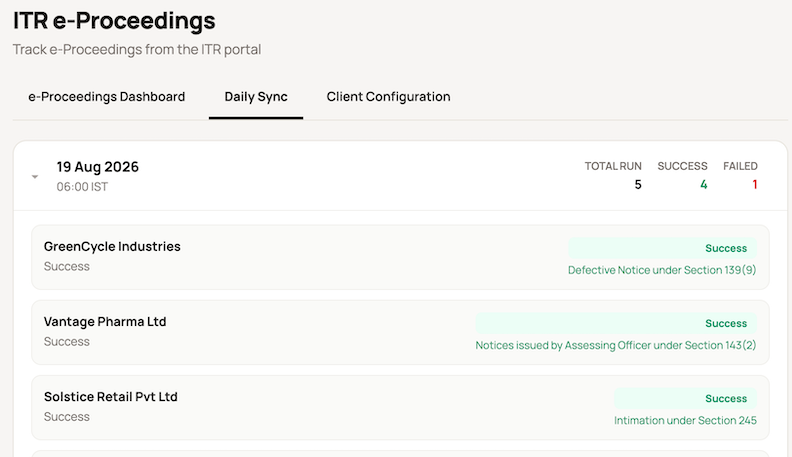Click the Solstice Retail Pvt Ltd name
The image size is (792, 457).
click(111, 397)
